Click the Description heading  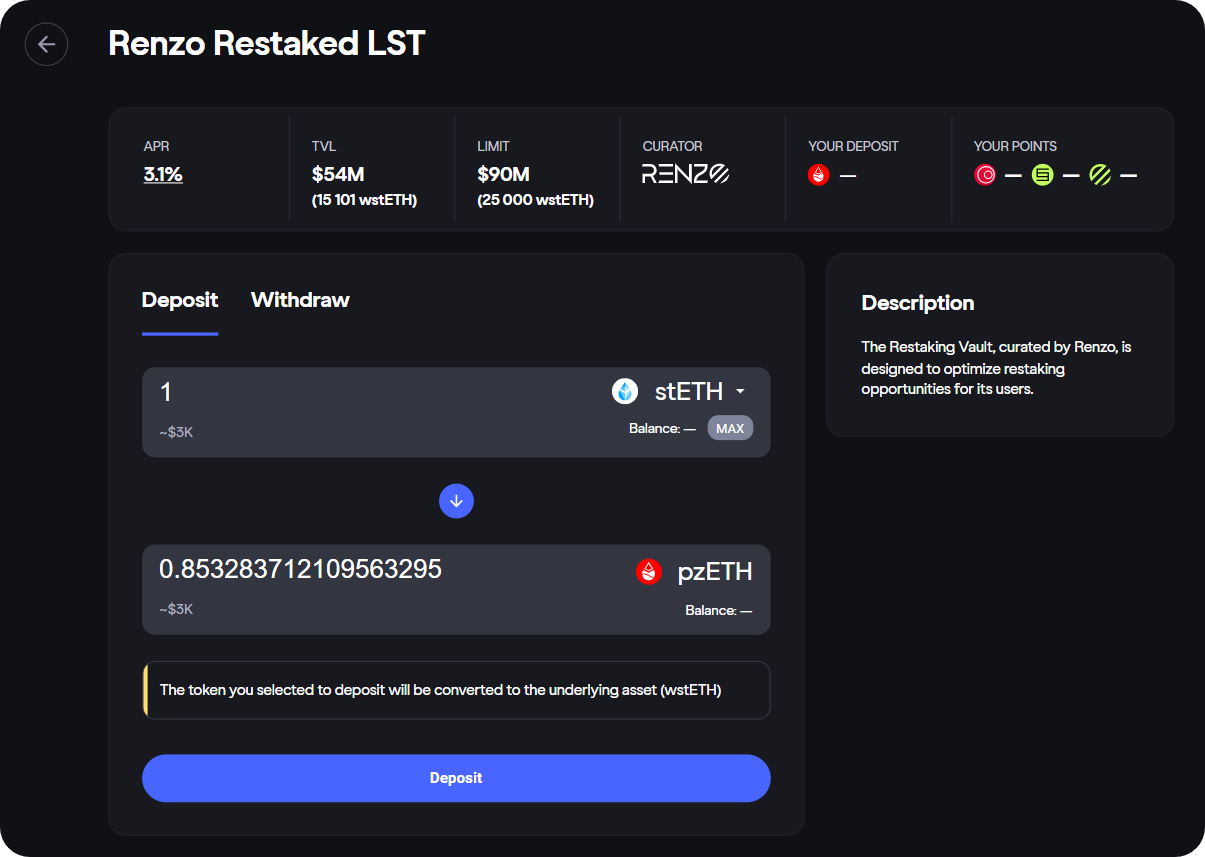tap(918, 303)
